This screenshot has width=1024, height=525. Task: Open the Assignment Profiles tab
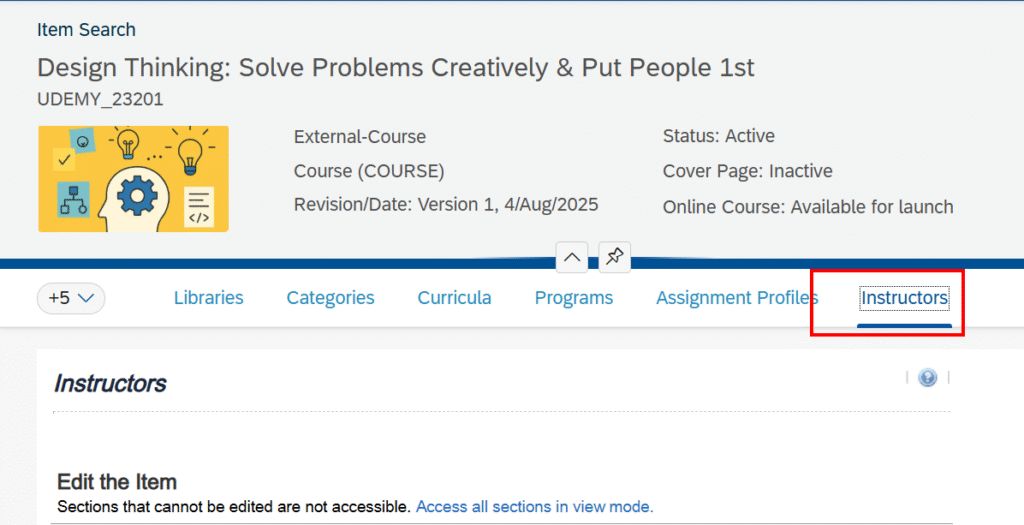pyautogui.click(x=737, y=298)
